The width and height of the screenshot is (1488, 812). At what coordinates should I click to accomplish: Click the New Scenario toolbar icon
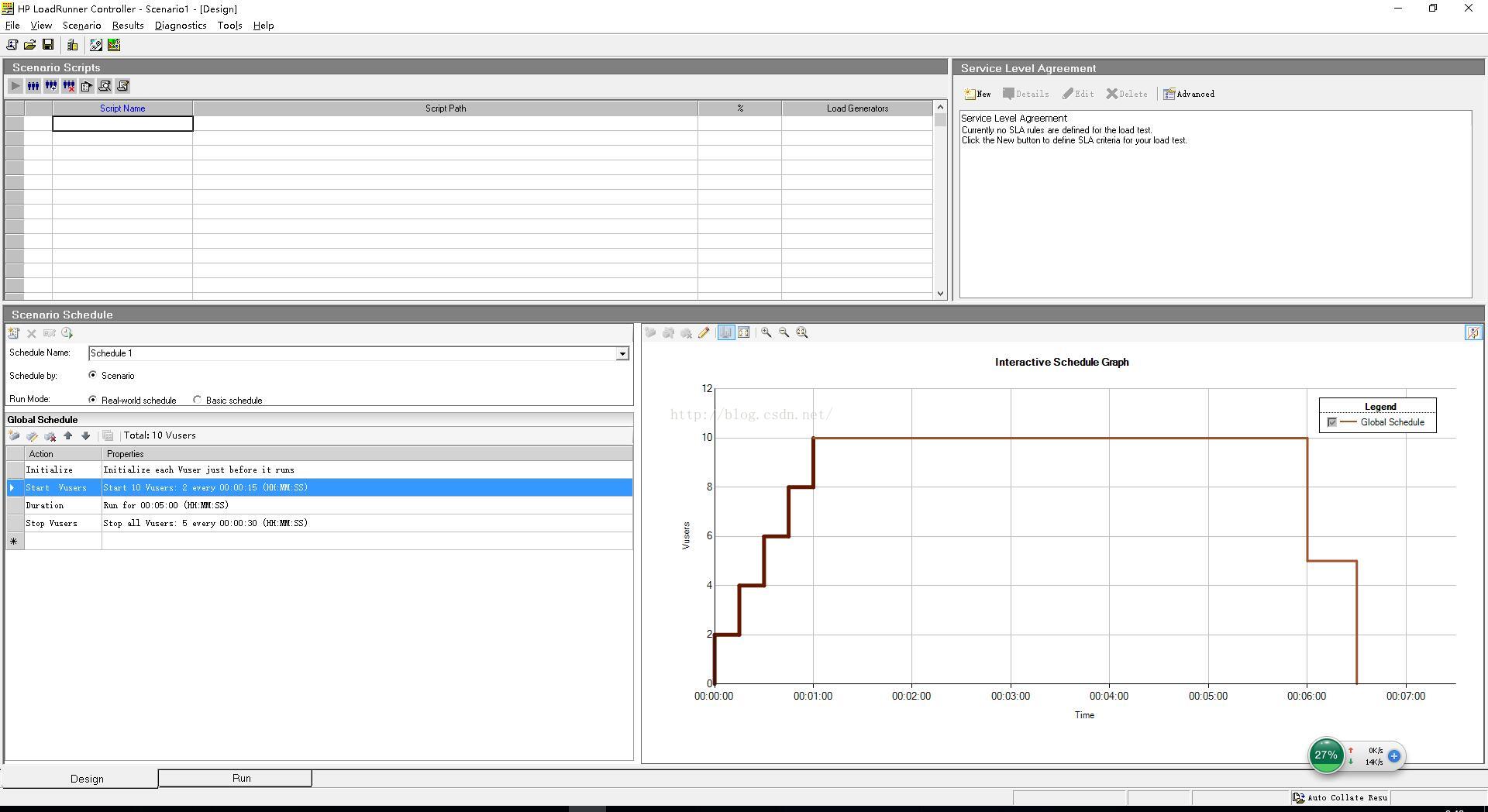click(x=12, y=45)
